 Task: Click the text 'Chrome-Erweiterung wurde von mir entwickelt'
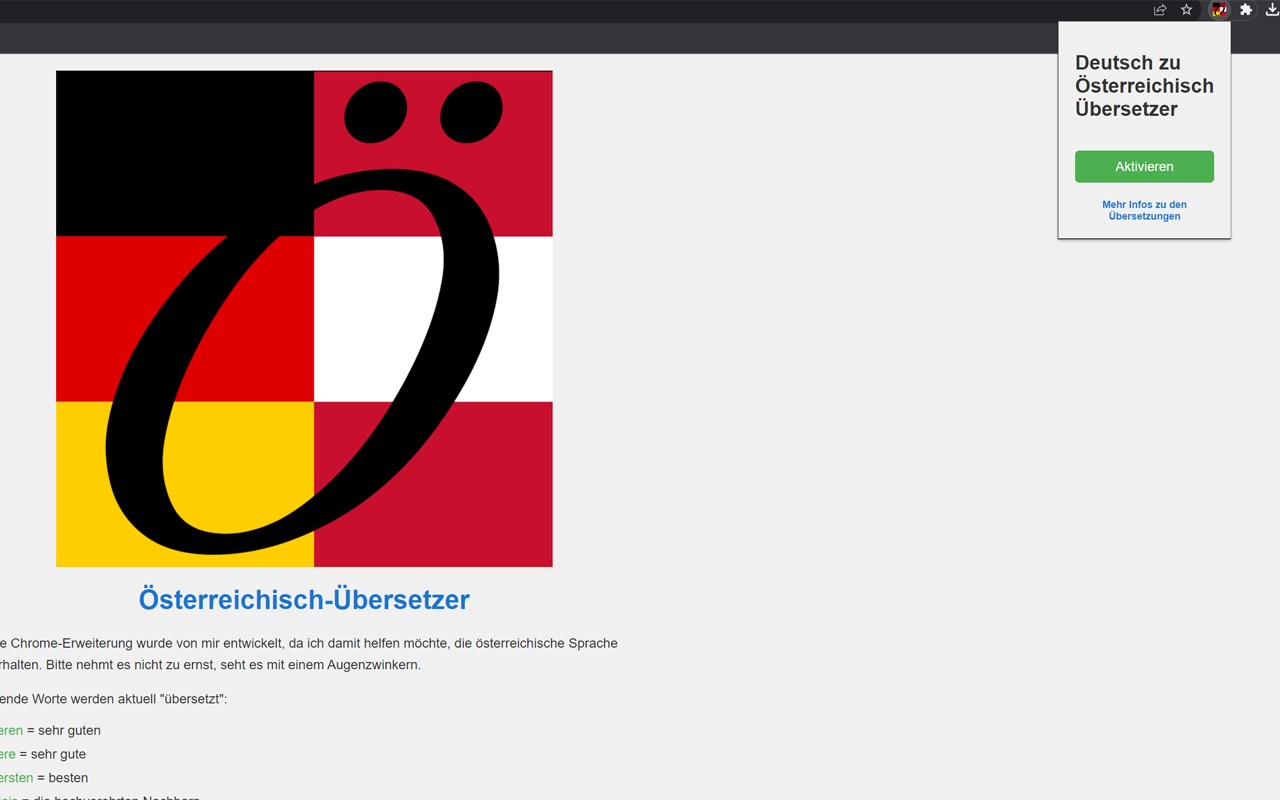[x=147, y=643]
